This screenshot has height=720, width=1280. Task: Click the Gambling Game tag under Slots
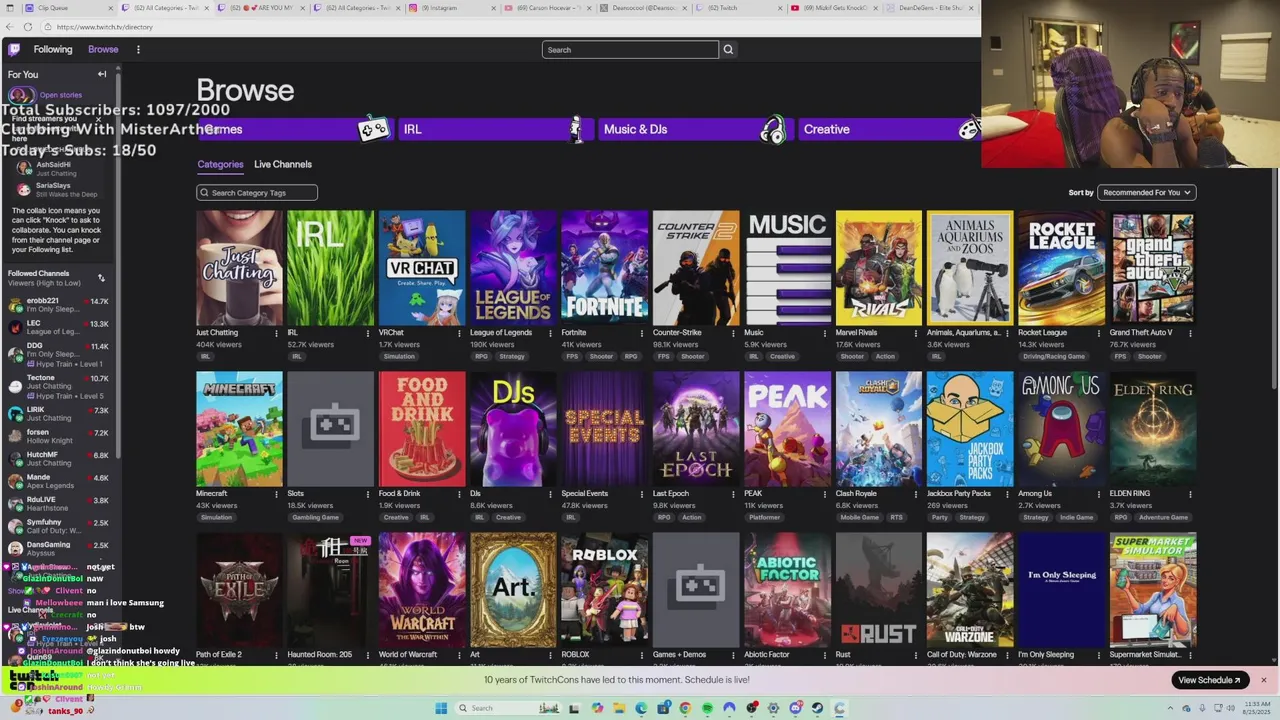[315, 518]
